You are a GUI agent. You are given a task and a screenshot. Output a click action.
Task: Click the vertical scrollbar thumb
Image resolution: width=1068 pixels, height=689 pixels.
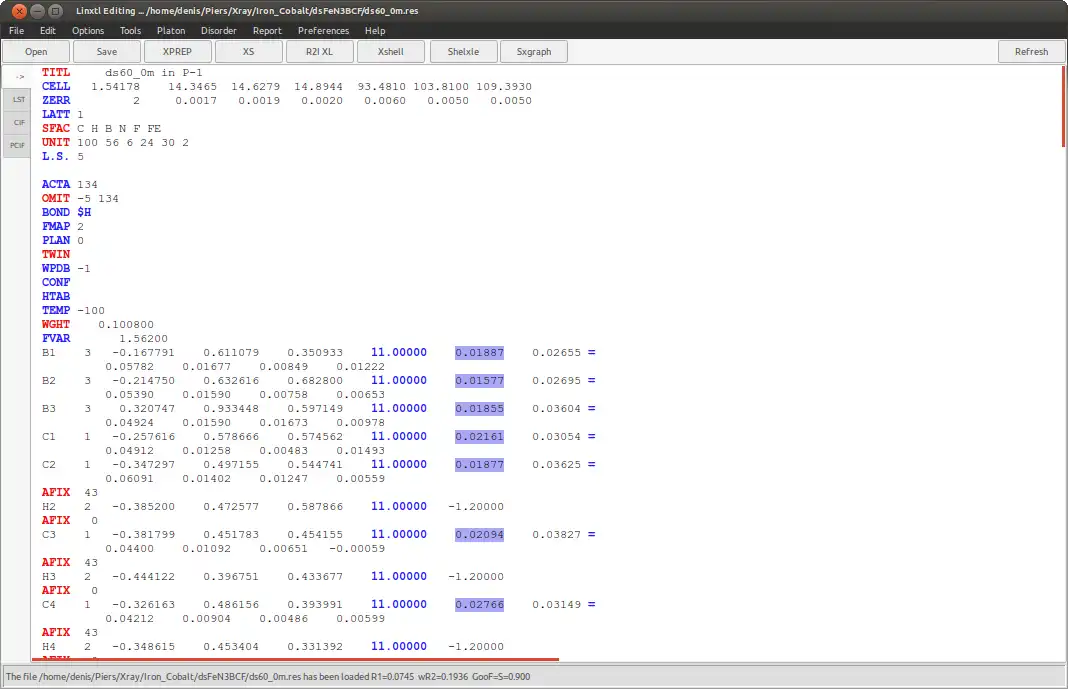pyautogui.click(x=1063, y=106)
